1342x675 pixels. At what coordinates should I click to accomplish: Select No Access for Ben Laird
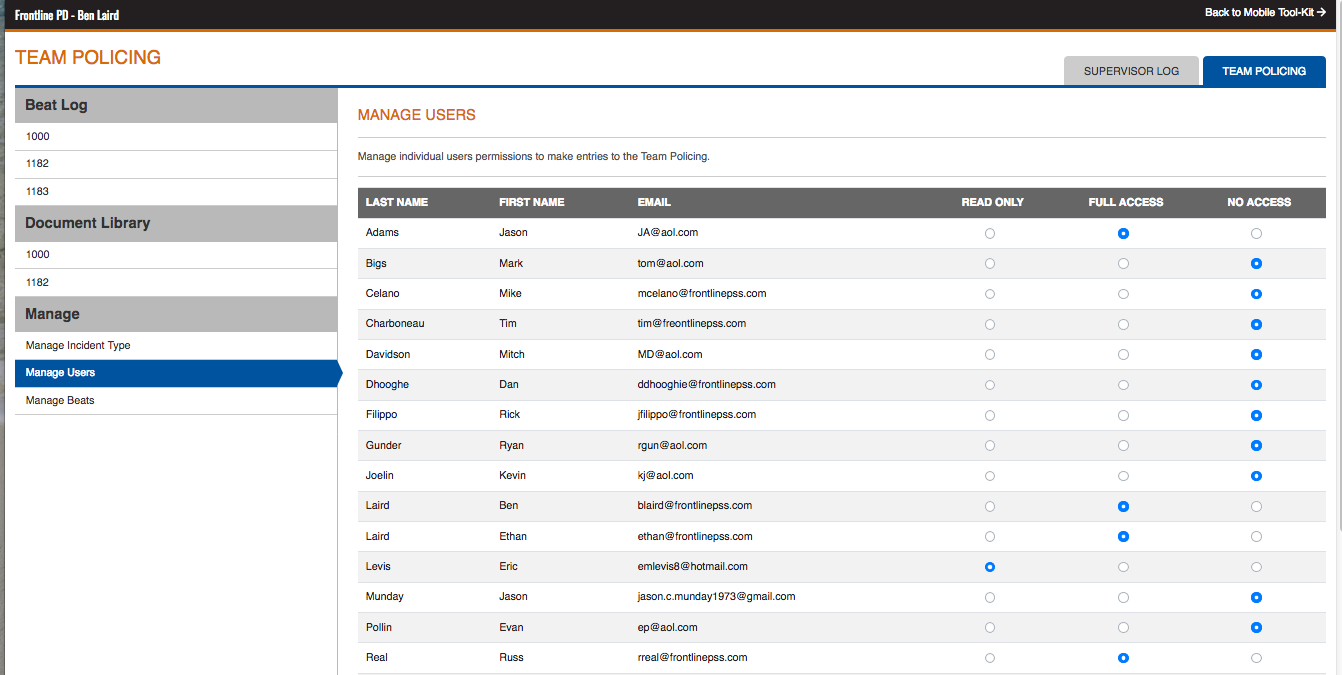click(1256, 507)
